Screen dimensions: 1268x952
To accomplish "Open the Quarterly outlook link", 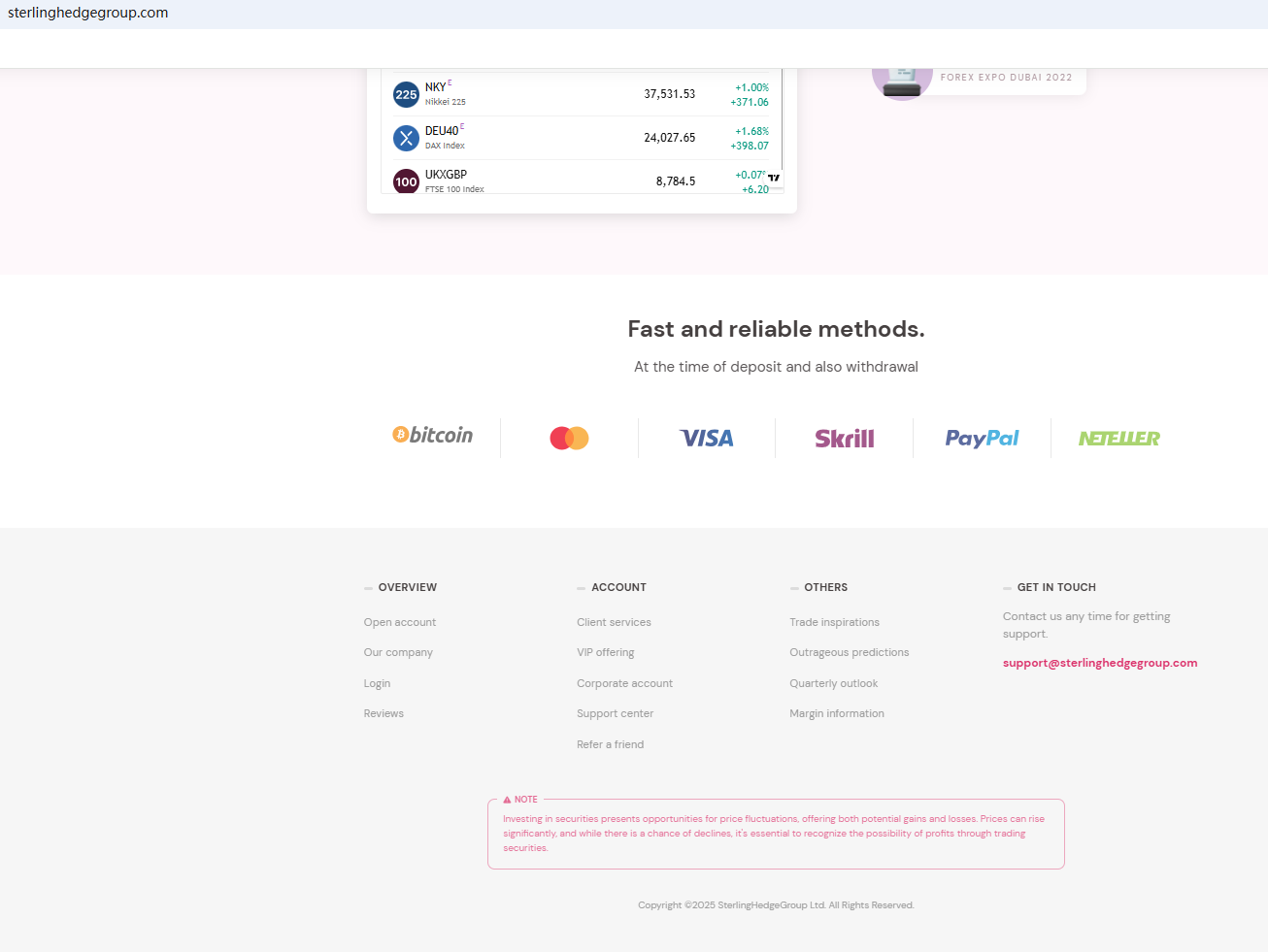I will click(x=833, y=683).
